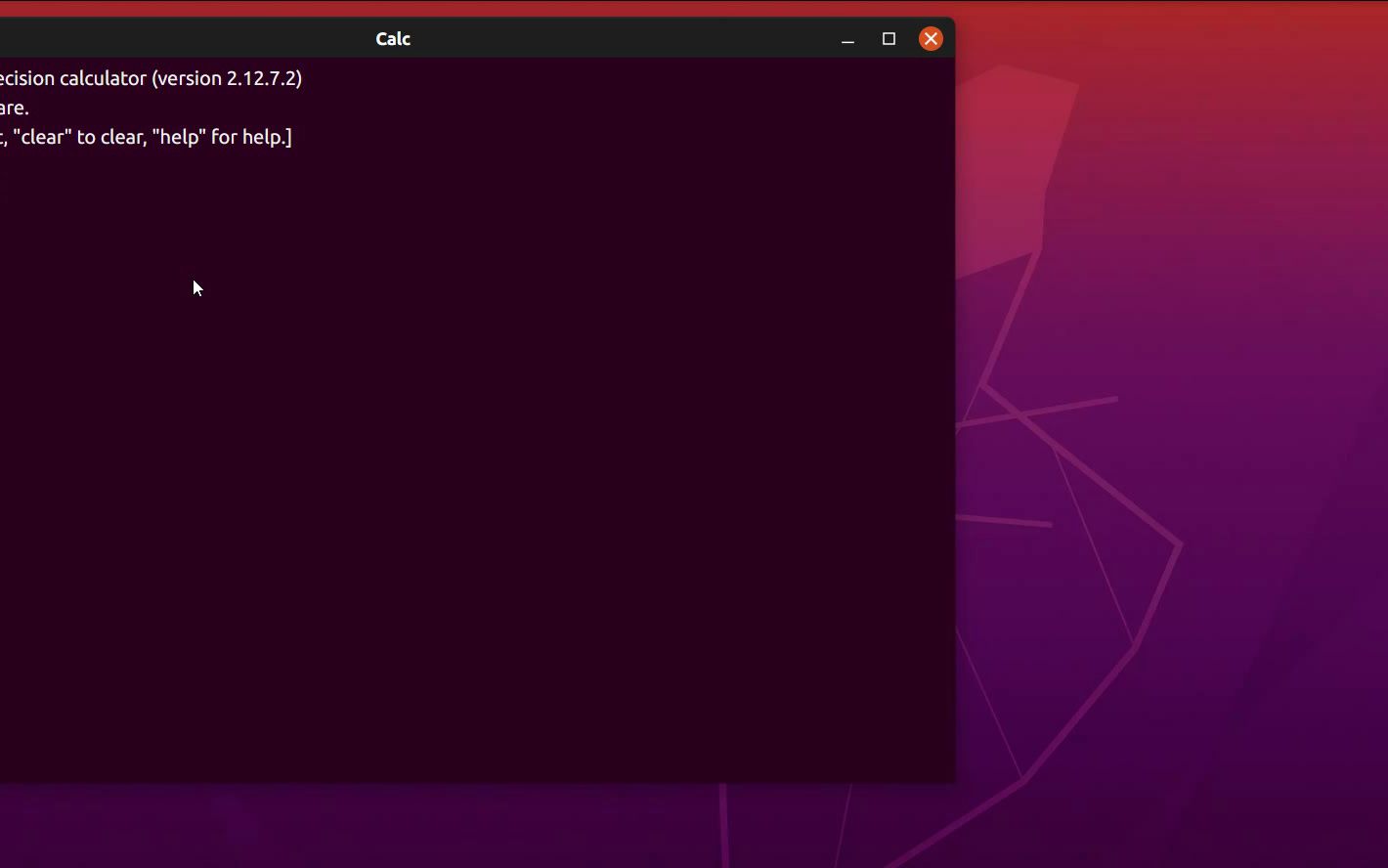Close the Calc window
The width and height of the screenshot is (1388, 868).
click(x=931, y=39)
